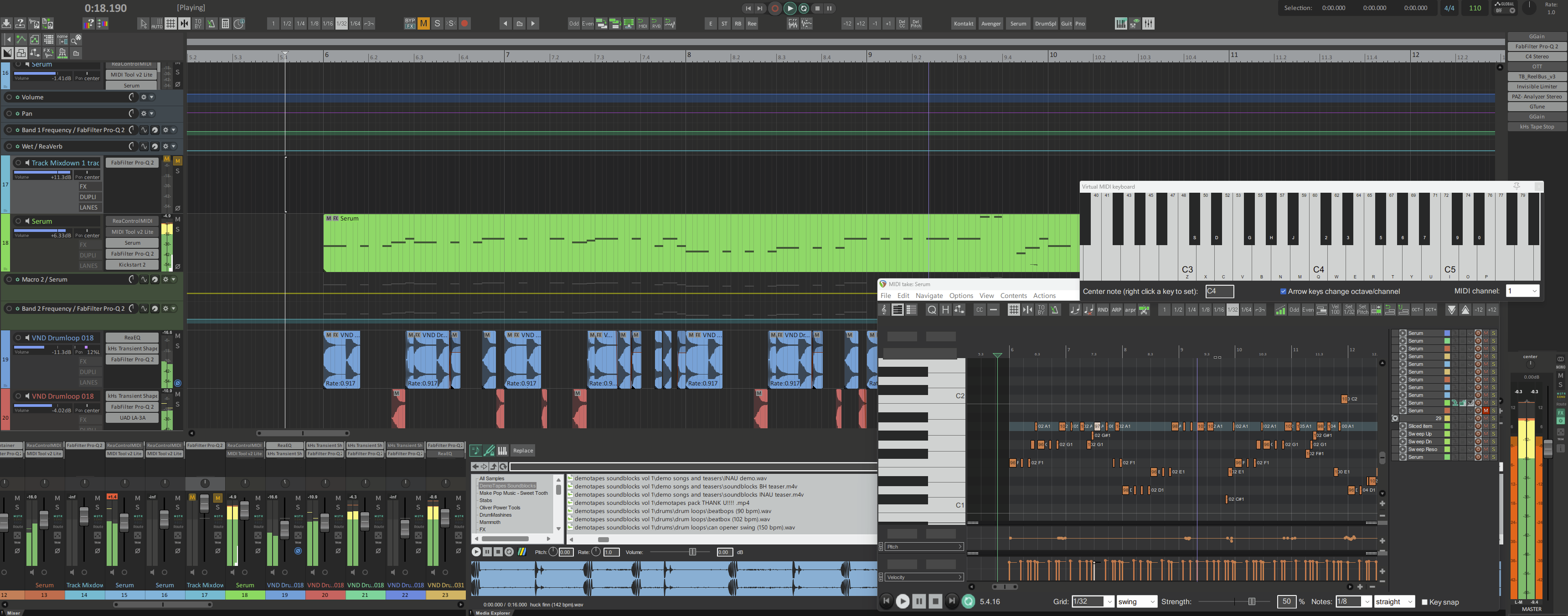Mute the blue VND Drumloop 018 track
This screenshot has width=1568, height=616.
pos(178,335)
